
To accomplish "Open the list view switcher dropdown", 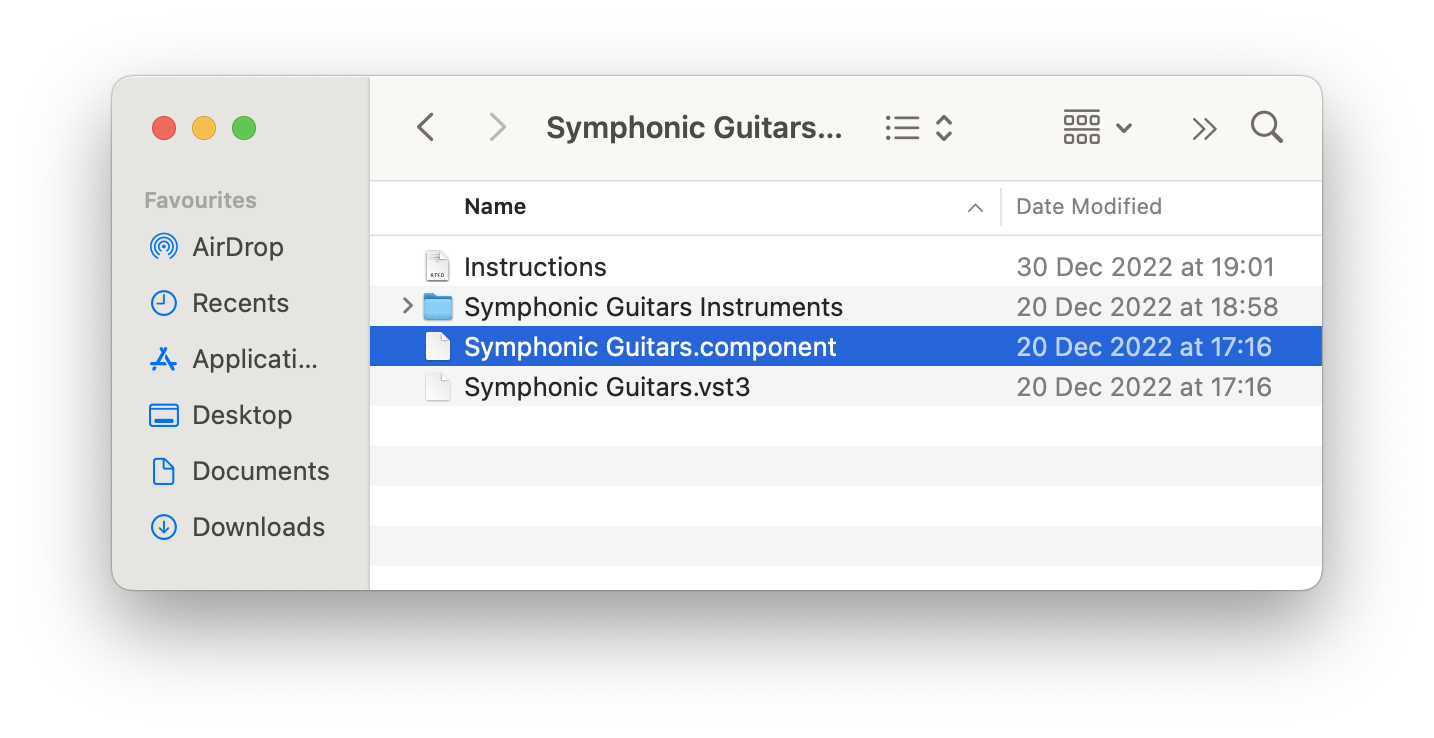I will click(x=919, y=128).
